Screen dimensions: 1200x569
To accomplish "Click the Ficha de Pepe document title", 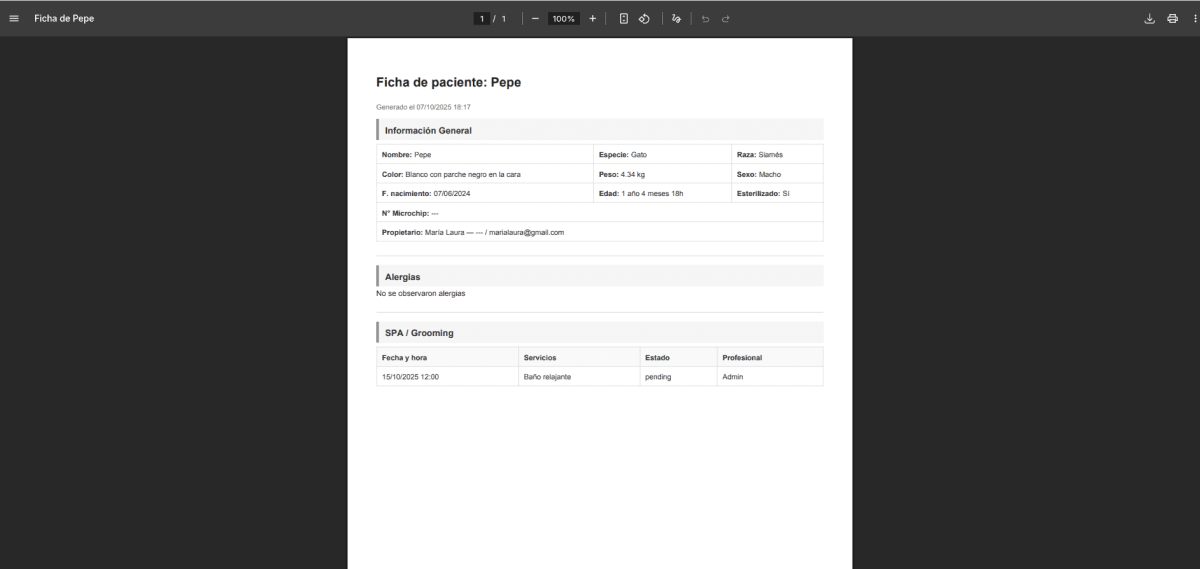I will click(x=64, y=18).
